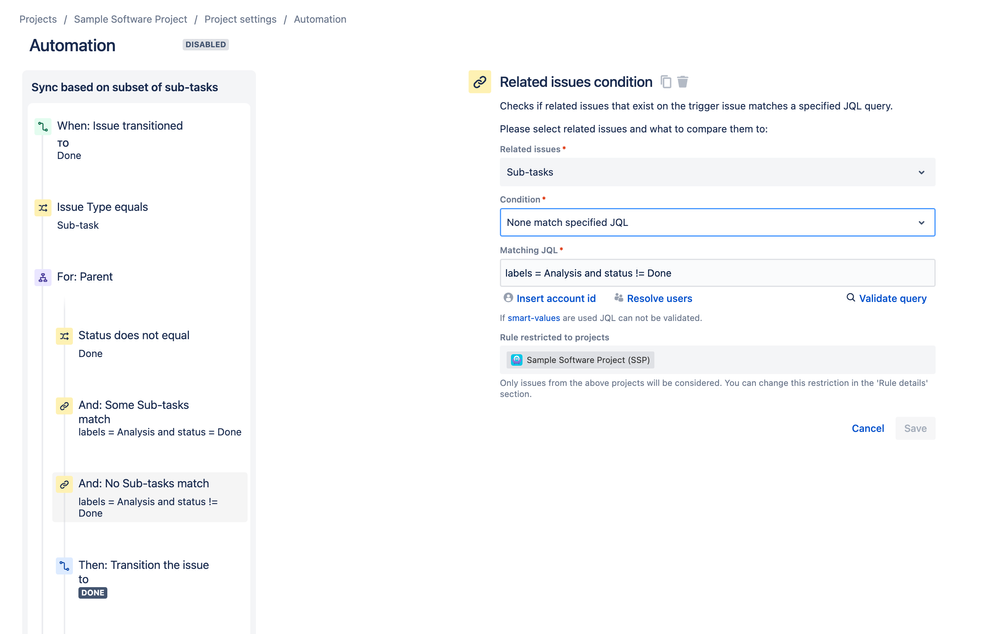
Task: Click Validate query link
Action: (x=893, y=298)
